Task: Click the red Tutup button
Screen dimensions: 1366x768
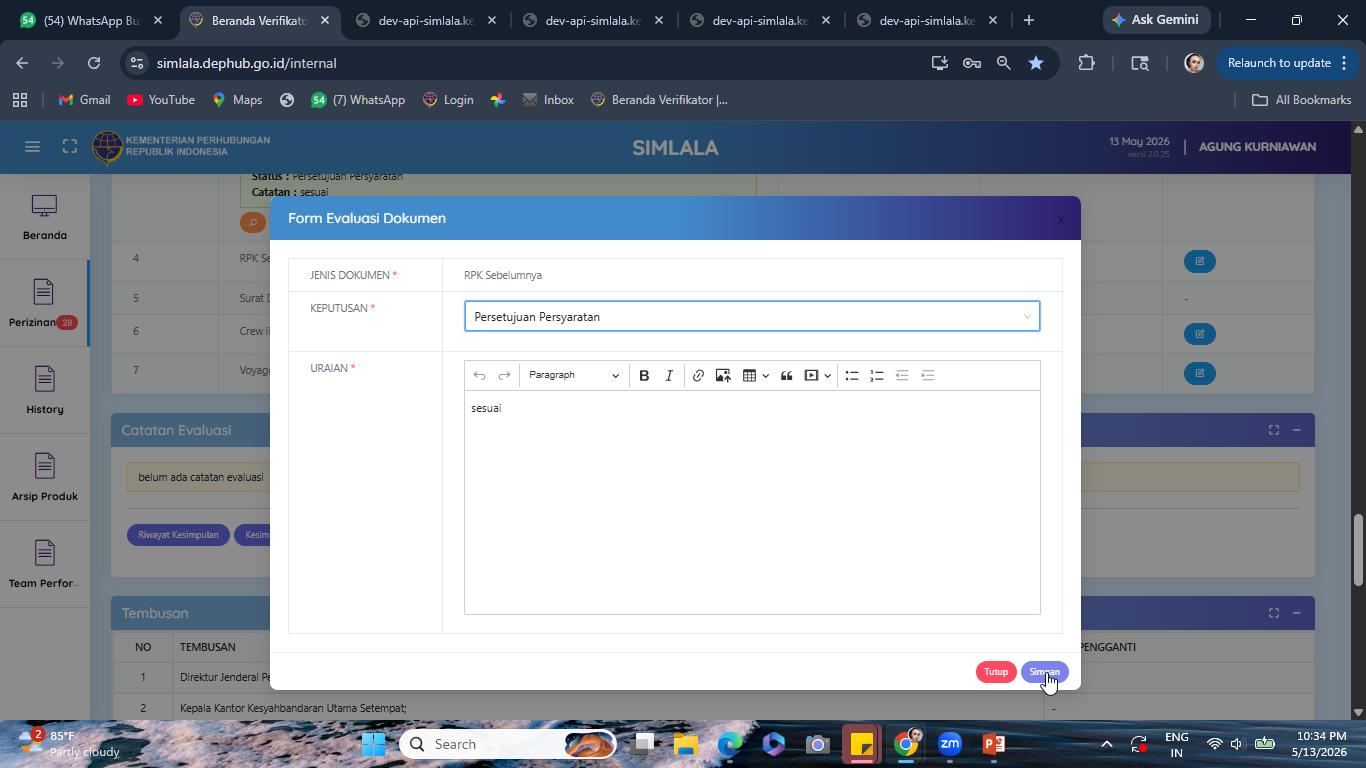Action: 996,672
